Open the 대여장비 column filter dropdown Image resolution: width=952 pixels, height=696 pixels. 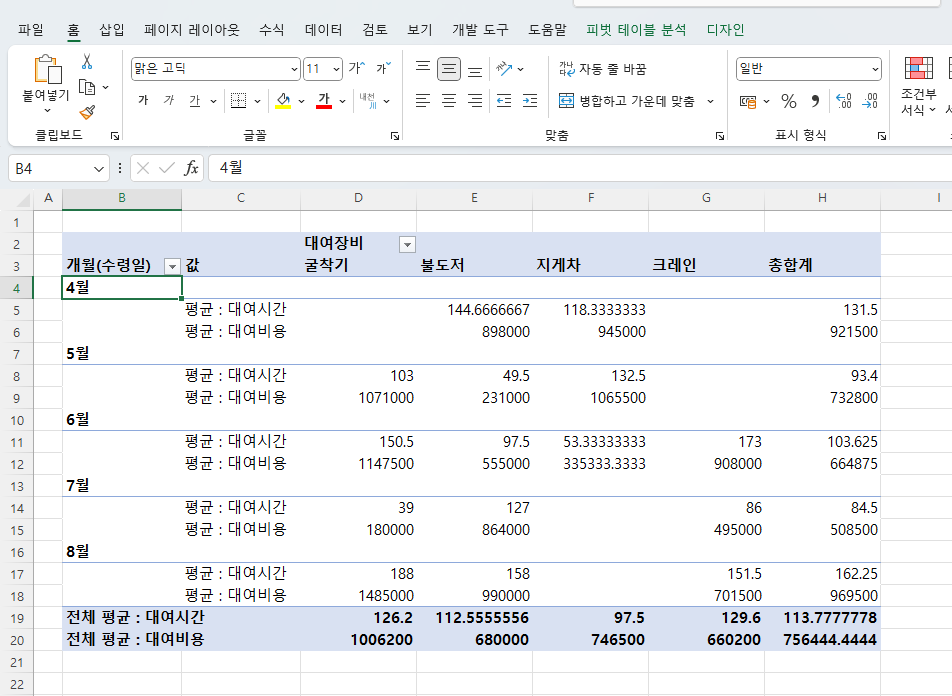407,244
